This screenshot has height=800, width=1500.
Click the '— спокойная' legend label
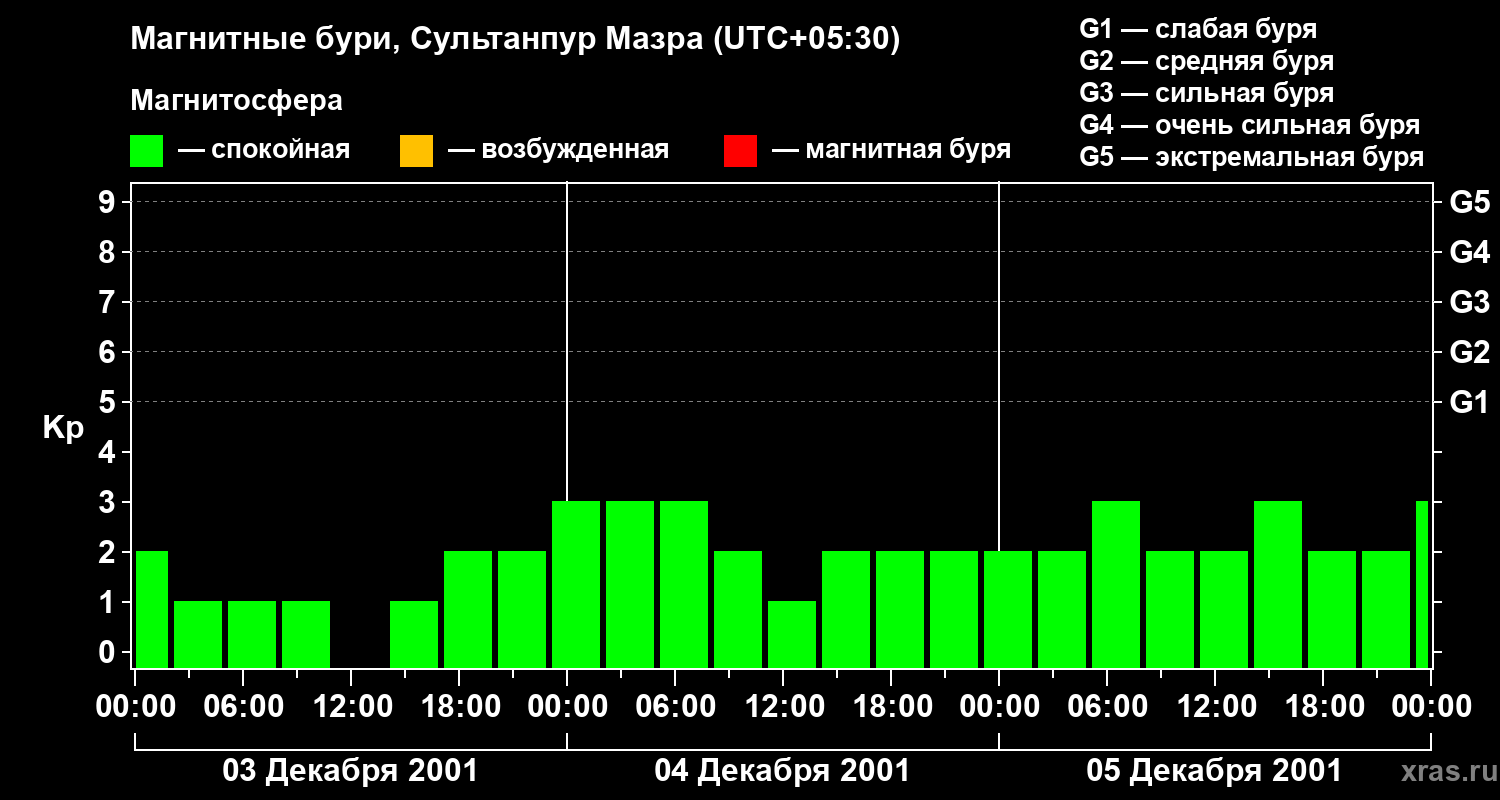click(264, 150)
